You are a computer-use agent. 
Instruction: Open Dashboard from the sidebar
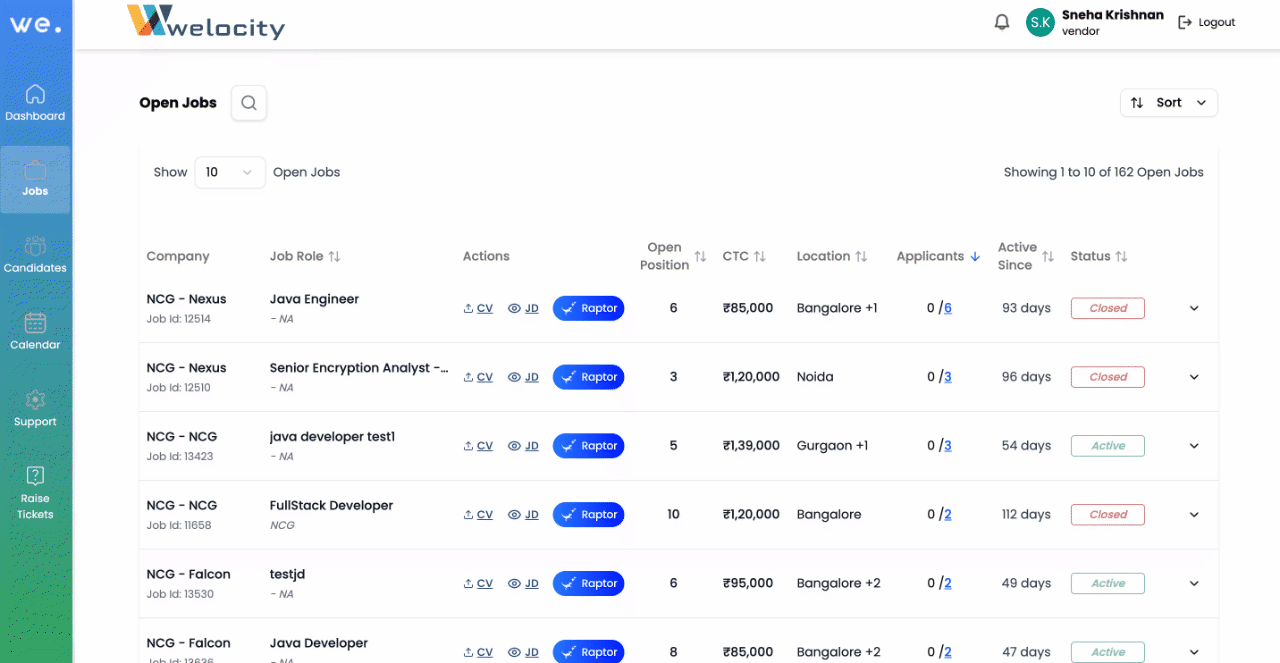pos(35,103)
